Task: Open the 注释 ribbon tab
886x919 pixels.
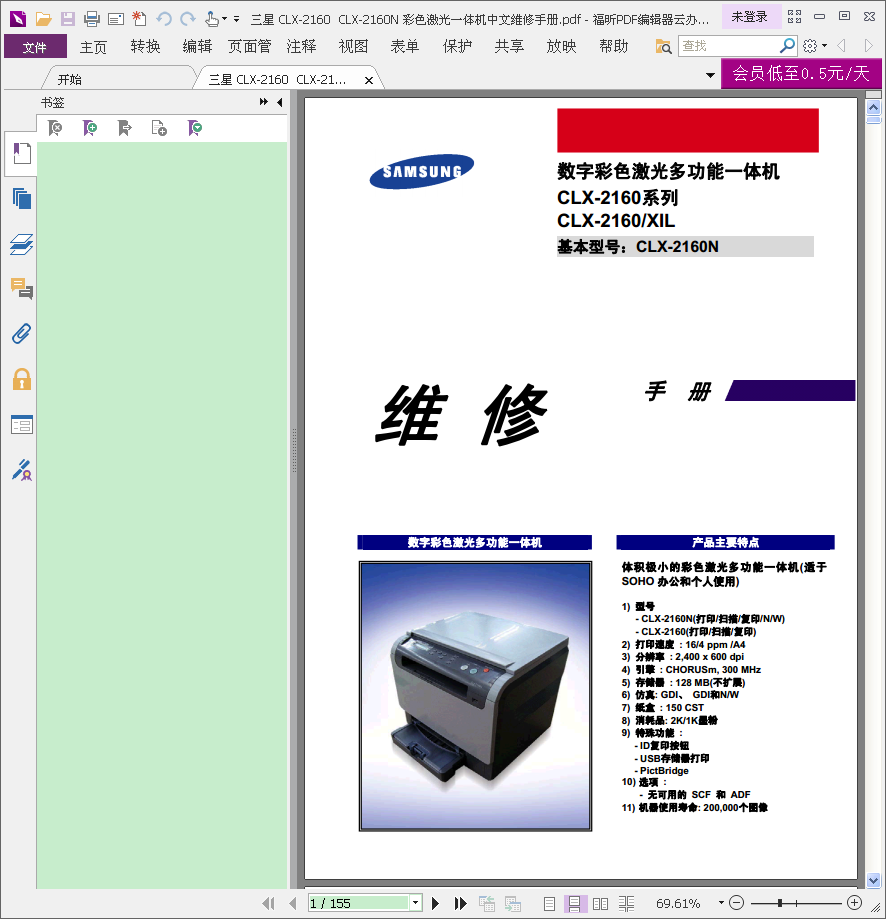Action: tap(301, 46)
